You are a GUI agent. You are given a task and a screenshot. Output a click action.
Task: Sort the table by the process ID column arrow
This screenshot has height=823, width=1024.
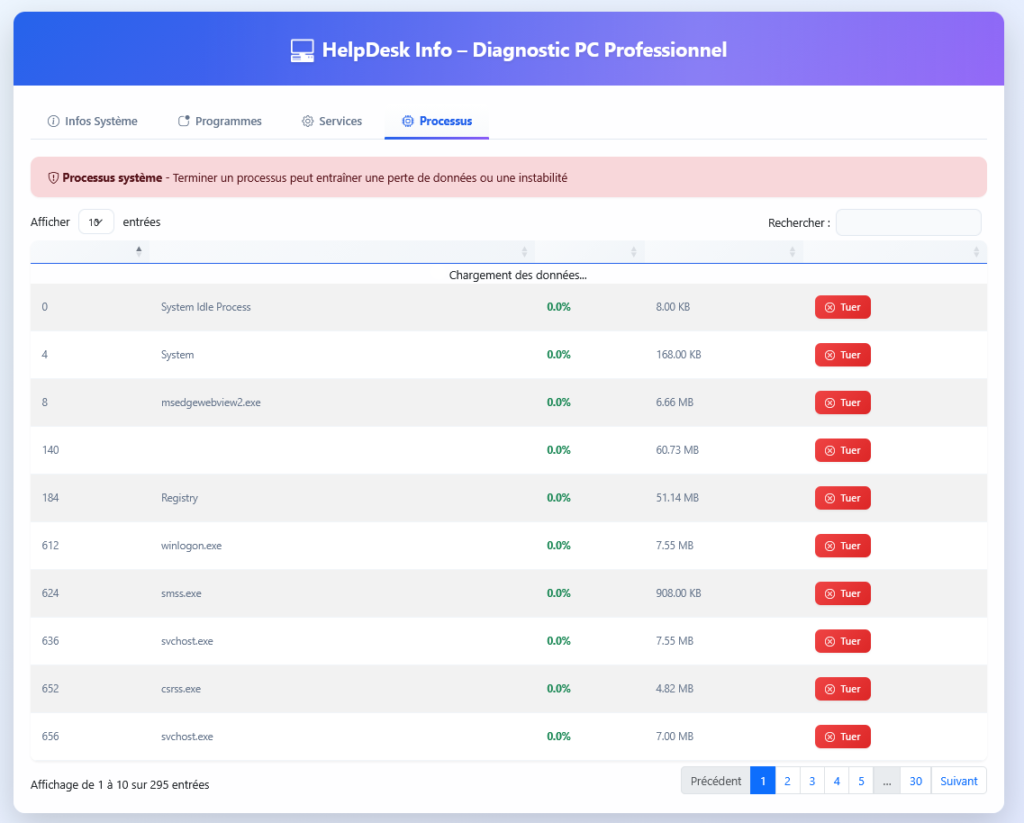tap(139, 251)
